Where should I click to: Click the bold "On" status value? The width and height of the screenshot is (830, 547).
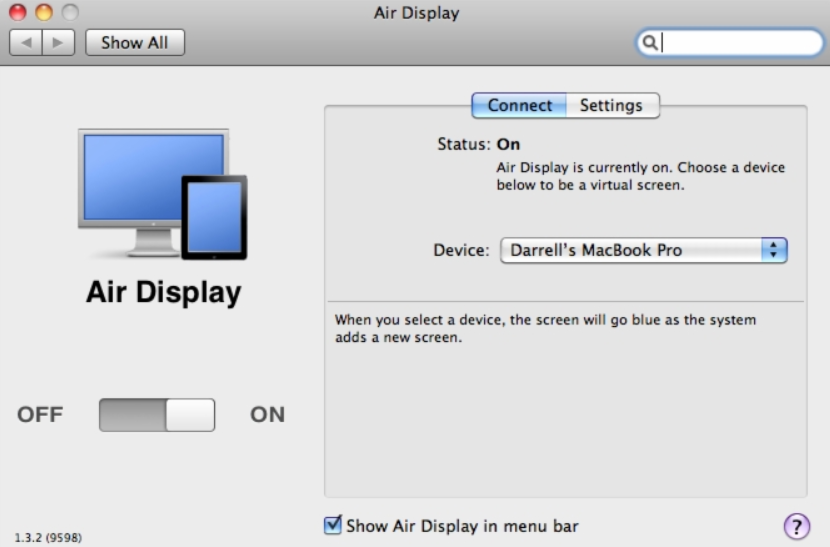click(x=508, y=144)
